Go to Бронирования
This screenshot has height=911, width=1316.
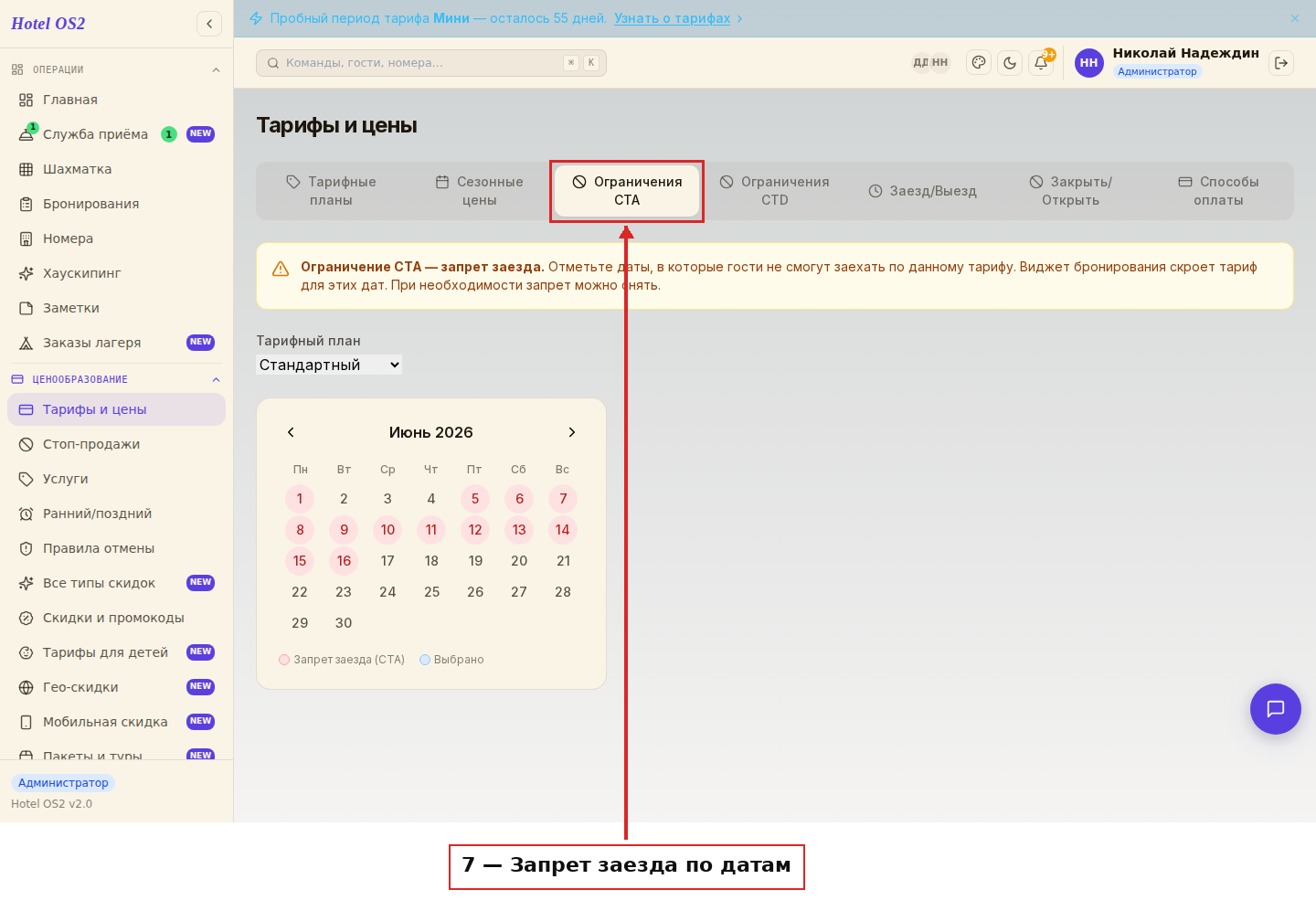pyautogui.click(x=116, y=204)
